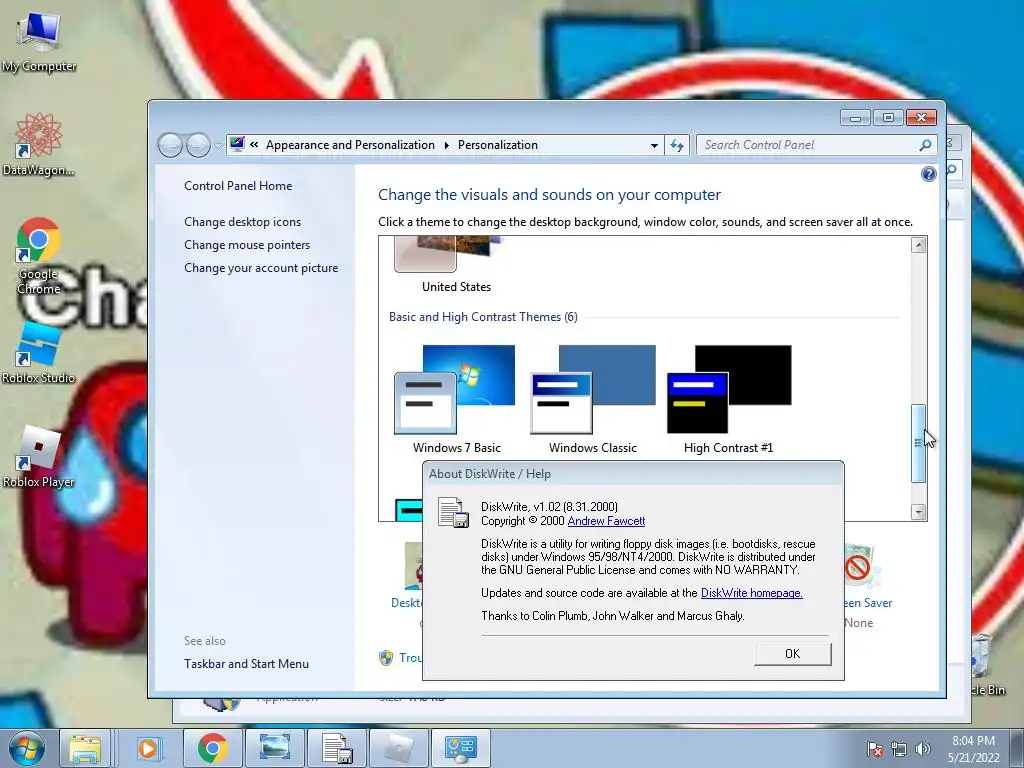Switch to Chrome in the taskbar
The height and width of the screenshot is (768, 1024).
click(x=212, y=748)
